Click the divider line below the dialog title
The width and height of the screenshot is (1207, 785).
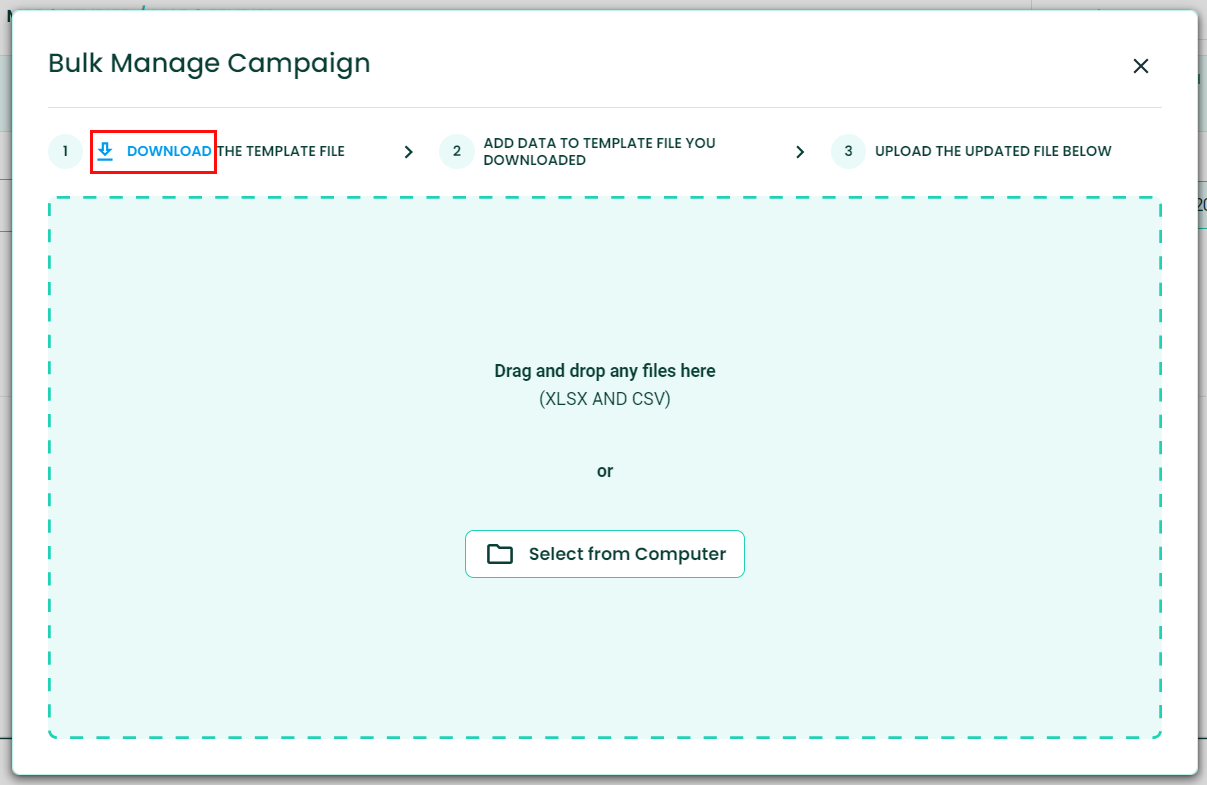click(x=605, y=107)
